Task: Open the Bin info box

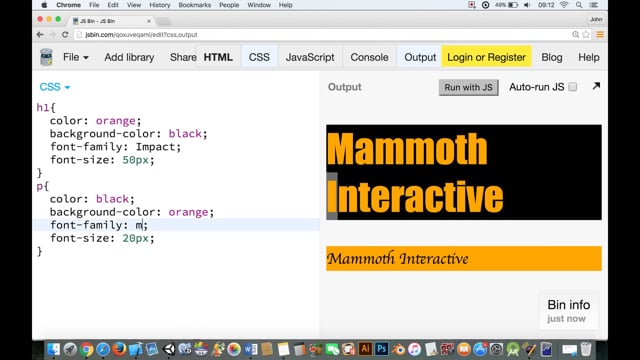Action: 568,311
